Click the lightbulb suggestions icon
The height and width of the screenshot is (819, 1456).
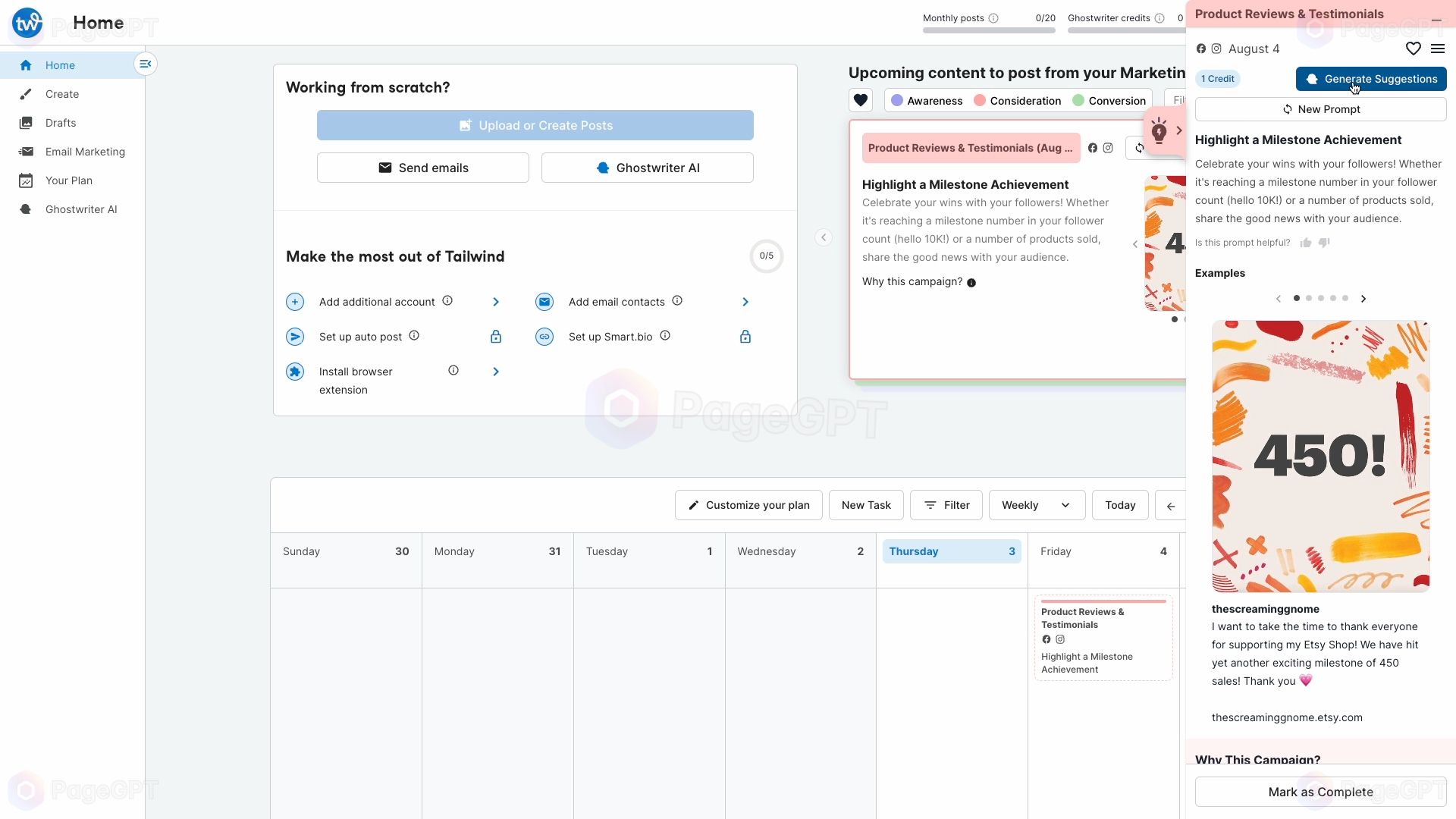point(1158,130)
